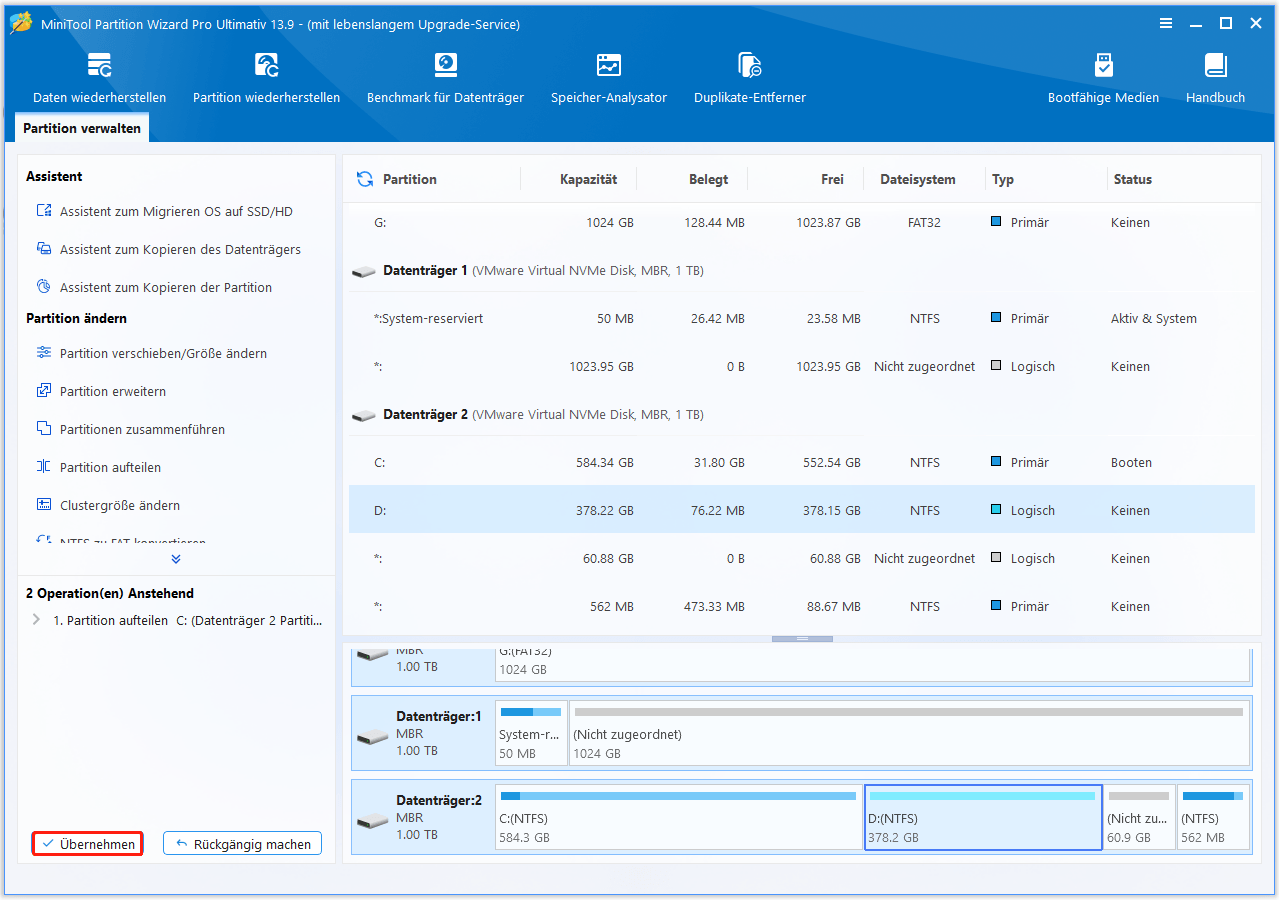Choose Partitionen zusammenführen

click(130, 430)
